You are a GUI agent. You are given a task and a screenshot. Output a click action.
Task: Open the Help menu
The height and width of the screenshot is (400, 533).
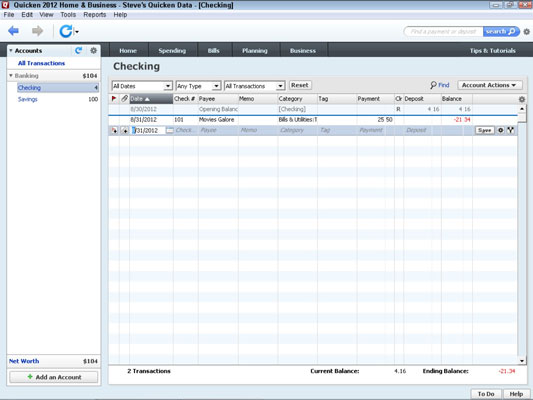click(120, 15)
